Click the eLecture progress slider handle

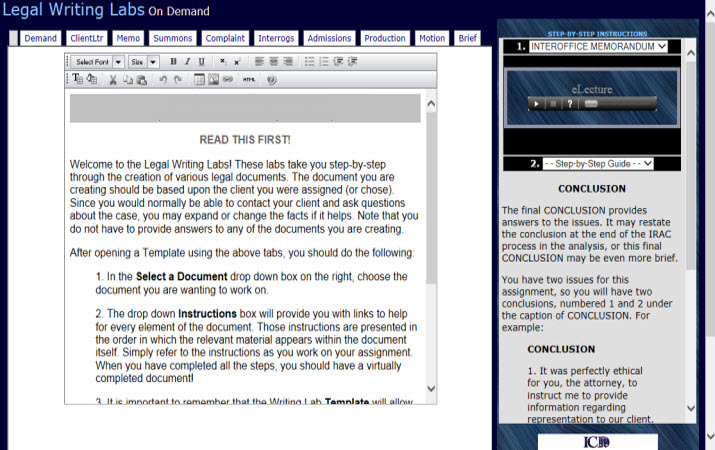coord(591,104)
